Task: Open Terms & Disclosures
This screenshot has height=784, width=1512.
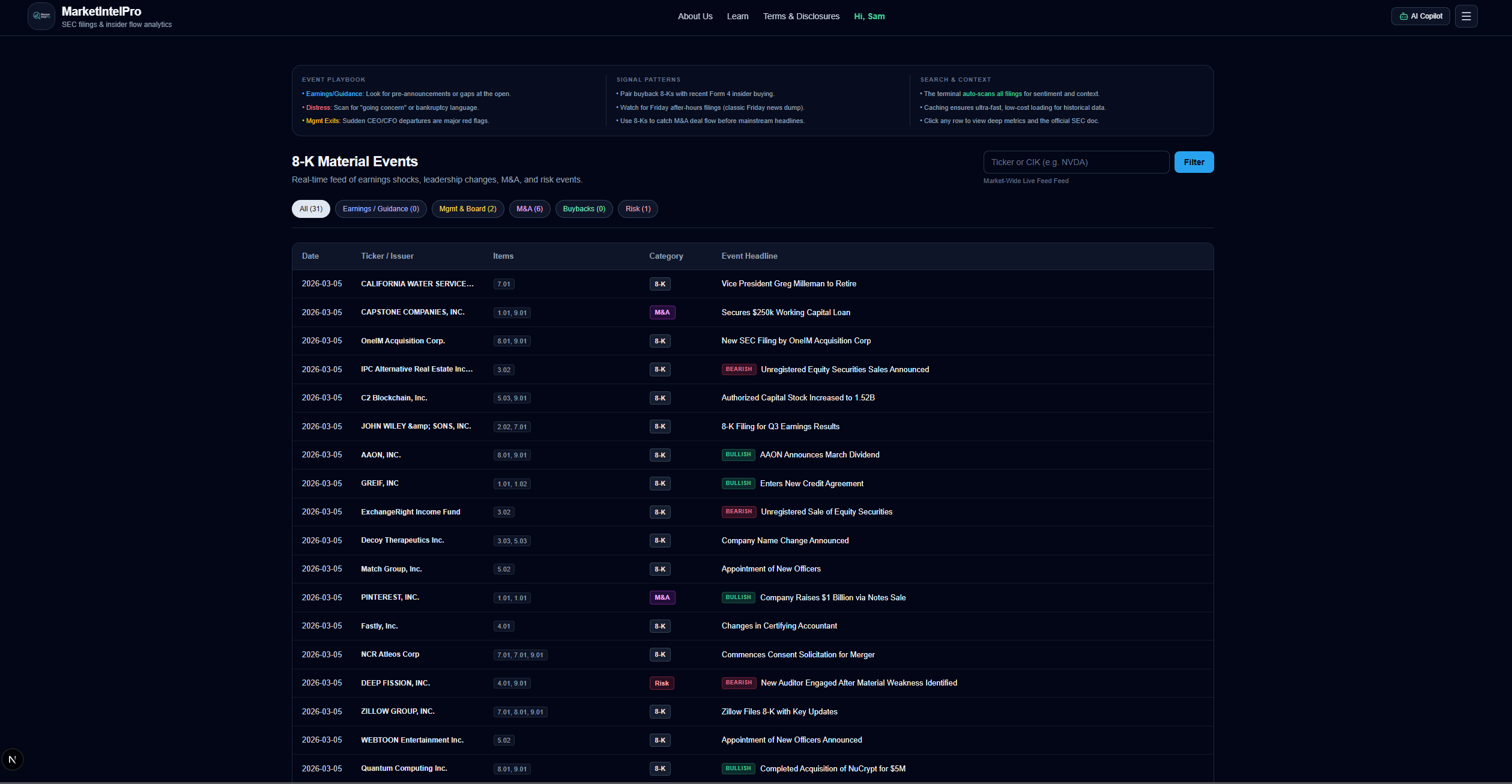Action: coord(801,16)
